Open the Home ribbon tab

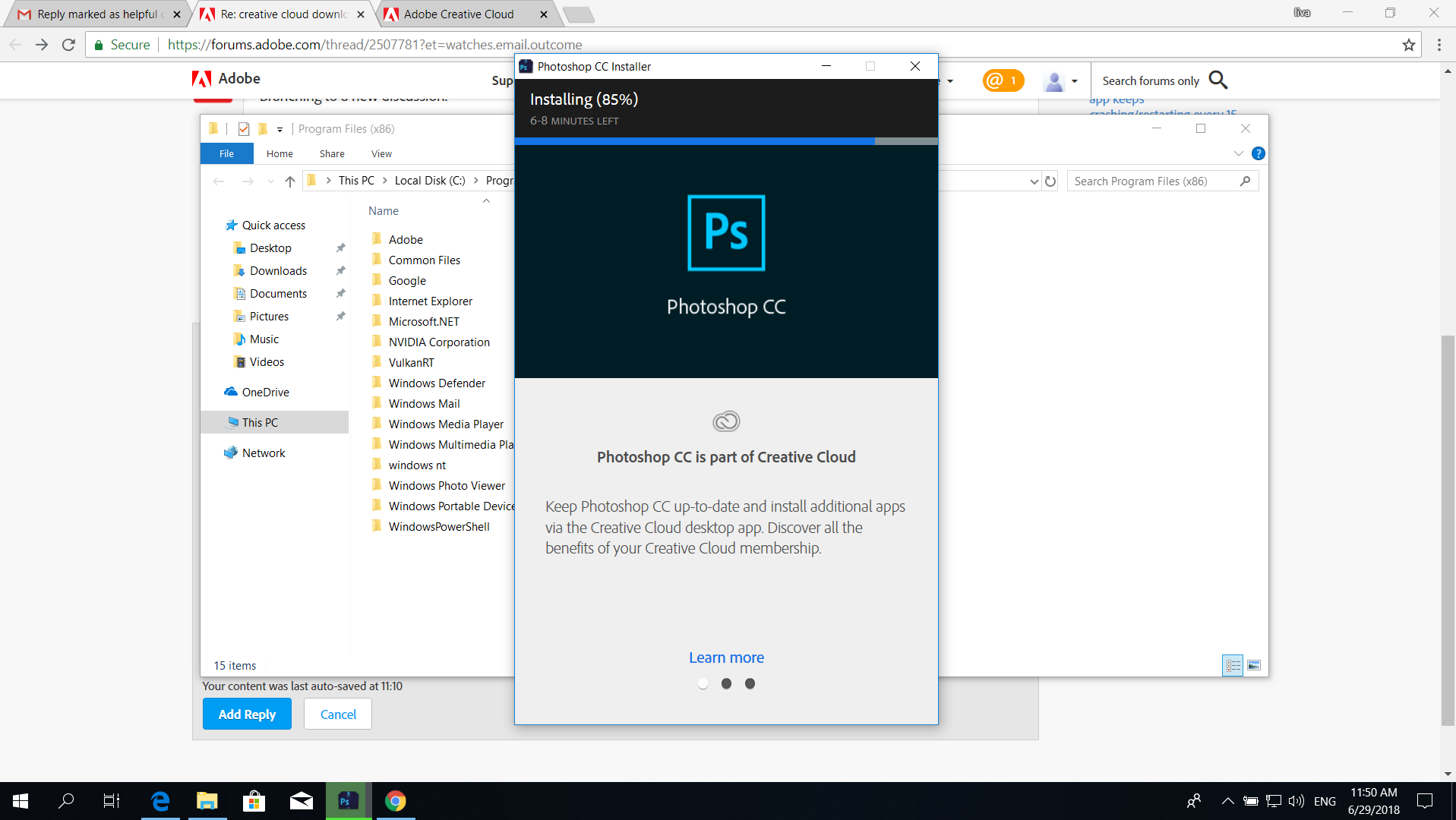[280, 153]
